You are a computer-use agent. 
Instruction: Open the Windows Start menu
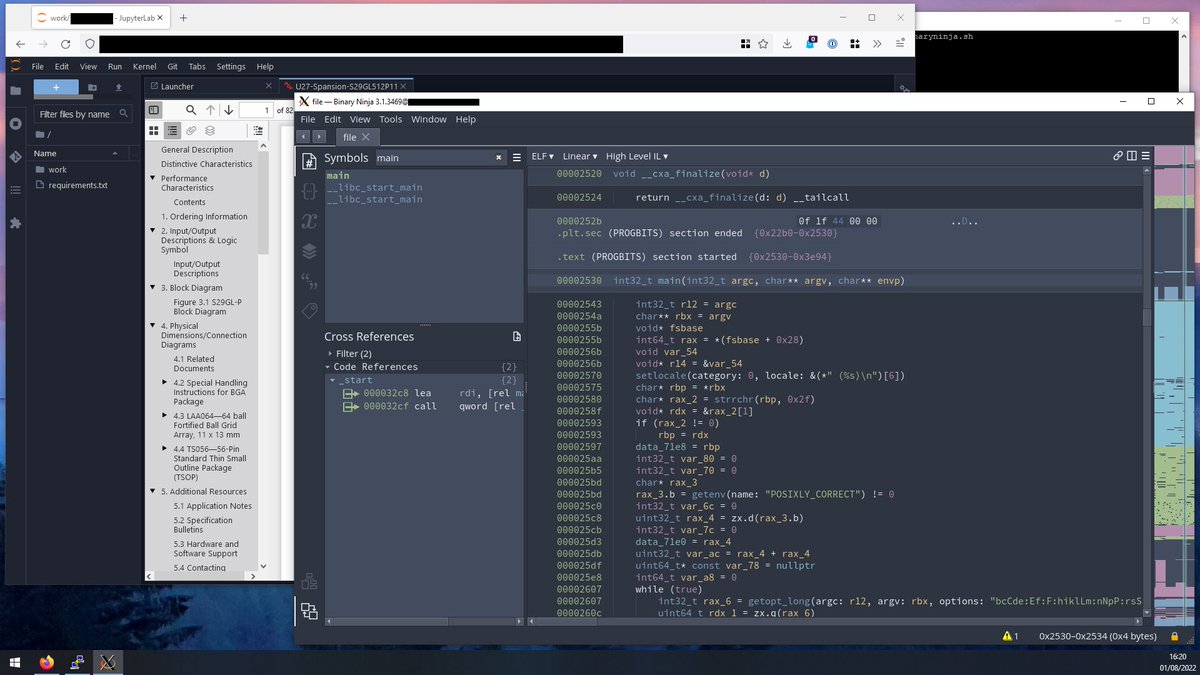point(14,662)
